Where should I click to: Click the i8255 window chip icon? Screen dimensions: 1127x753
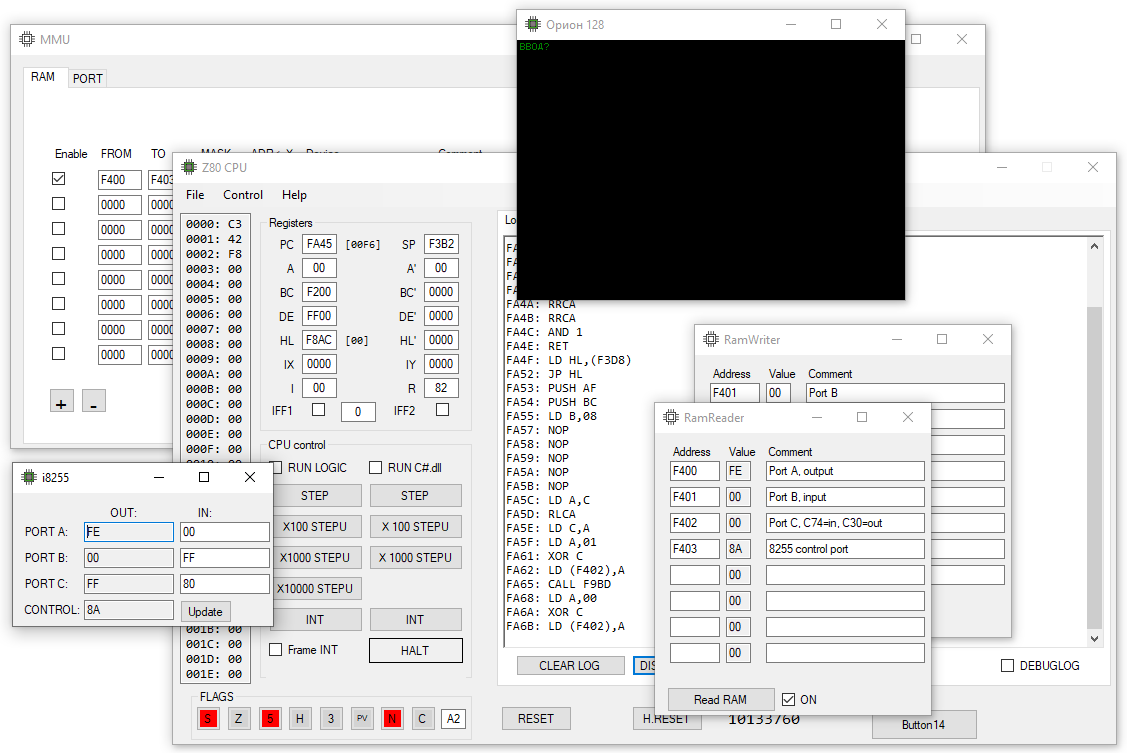click(29, 477)
